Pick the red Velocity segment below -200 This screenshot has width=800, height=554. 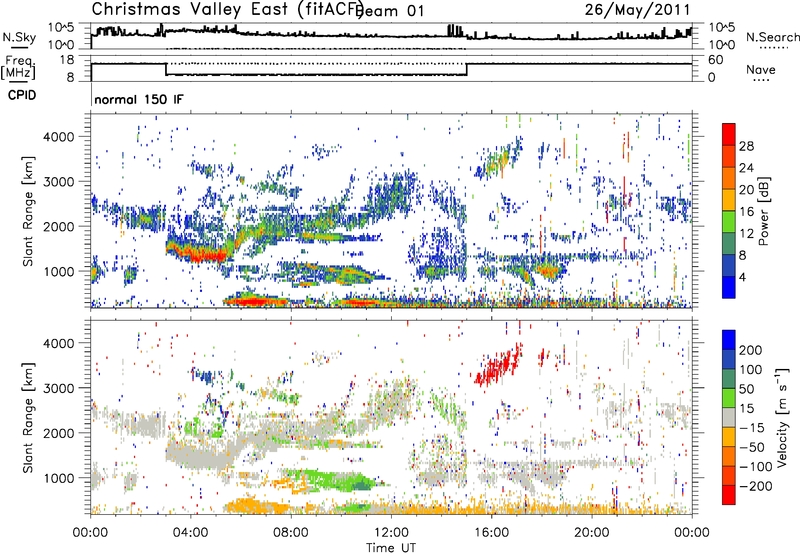click(729, 495)
